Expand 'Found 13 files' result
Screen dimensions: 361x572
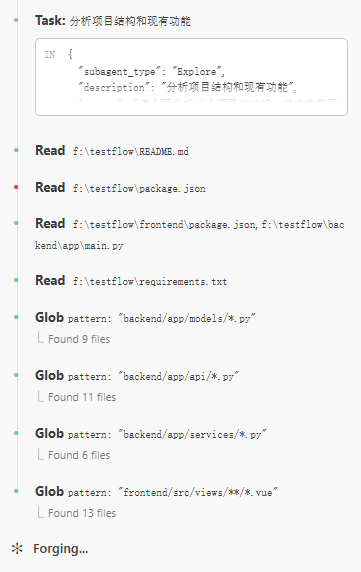click(x=82, y=513)
